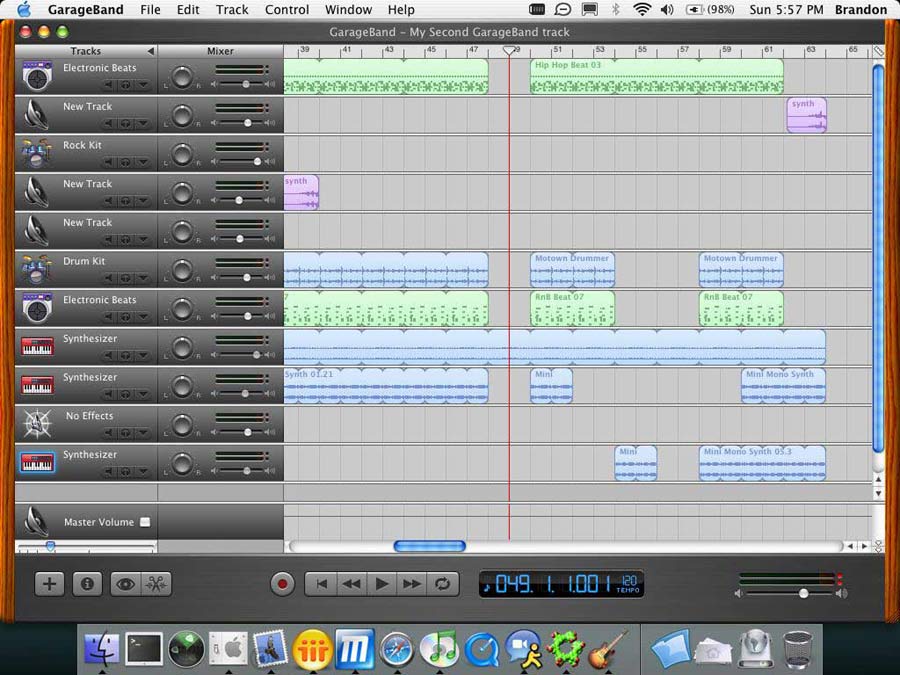Mute the Drum Kit track
Screen dimensions: 900x675
click(x=108, y=278)
